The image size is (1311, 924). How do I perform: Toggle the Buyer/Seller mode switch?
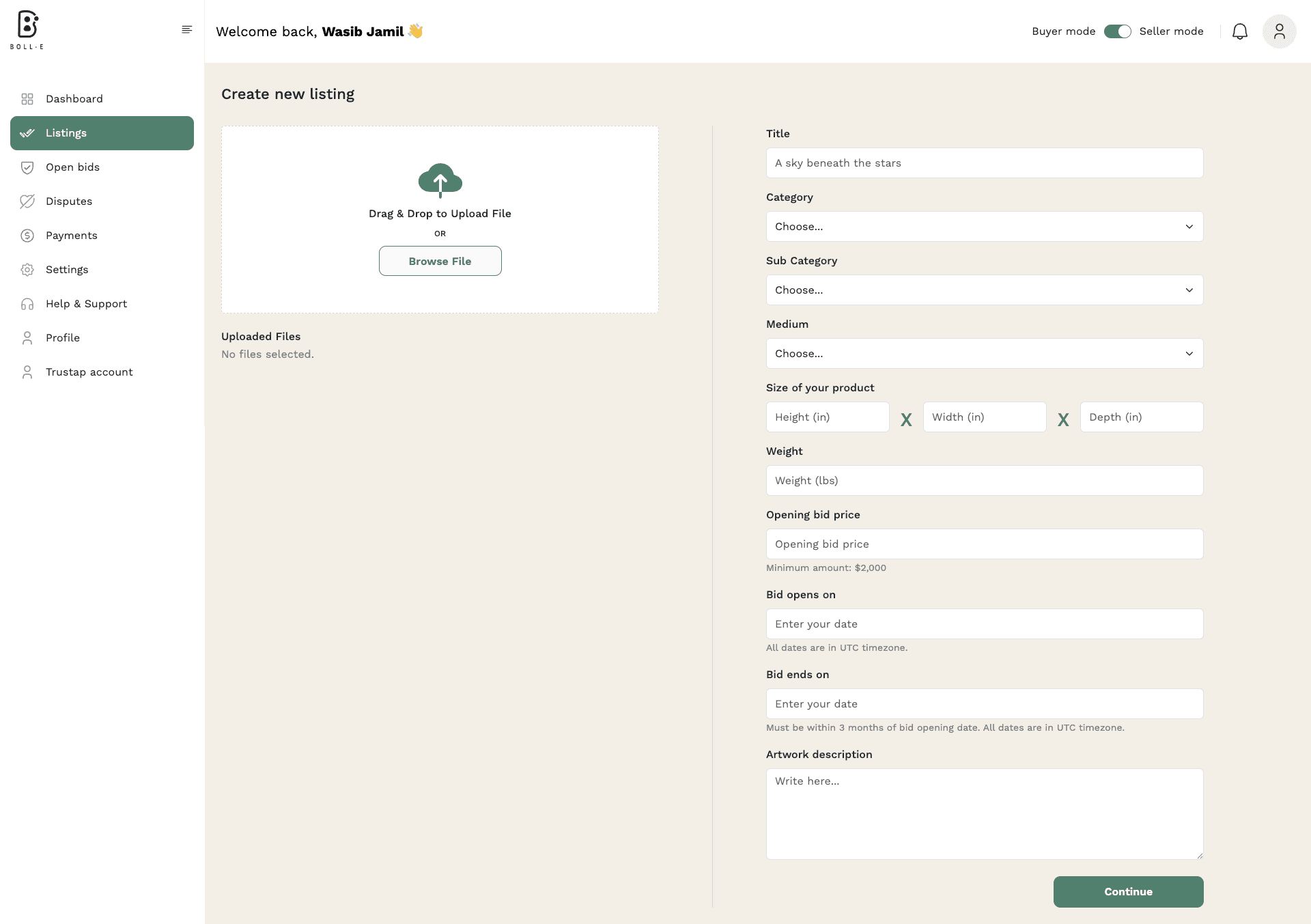(x=1117, y=31)
